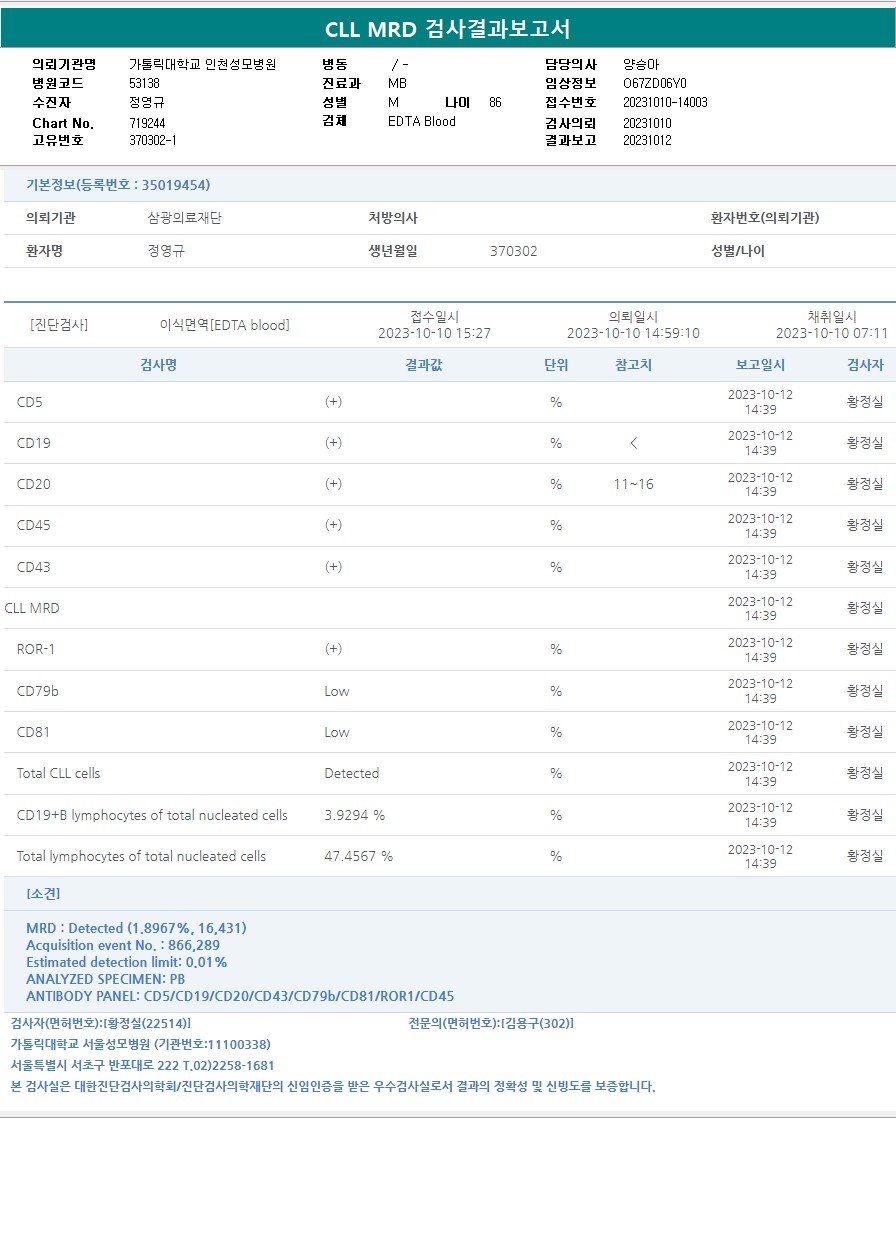The height and width of the screenshot is (1243, 896).
Task: Click the 'CD20' test name
Action: pyautogui.click(x=34, y=484)
